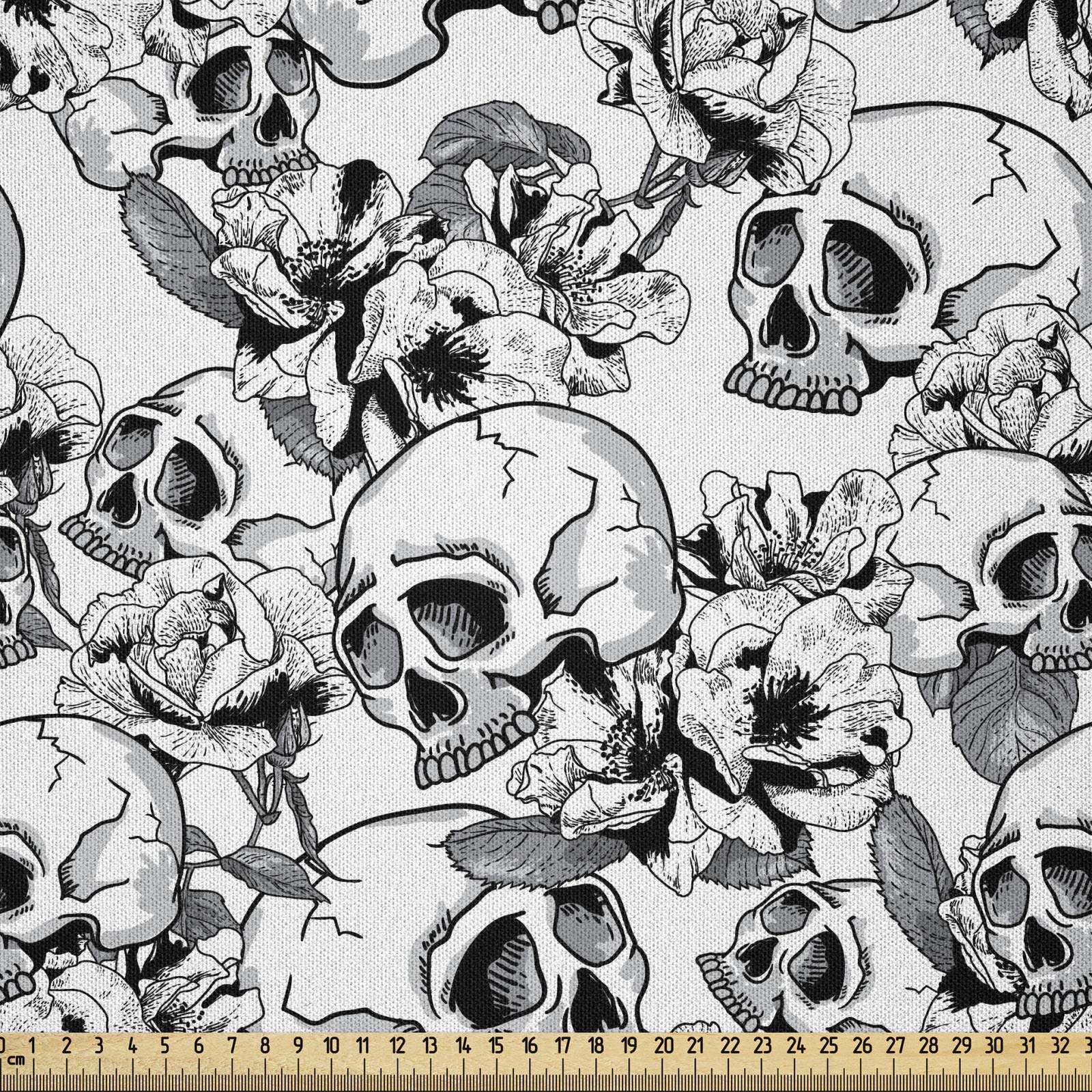Image resolution: width=1092 pixels, height=1092 pixels.
Task: Click the number 25 on the ruler
Action: coord(828,1042)
